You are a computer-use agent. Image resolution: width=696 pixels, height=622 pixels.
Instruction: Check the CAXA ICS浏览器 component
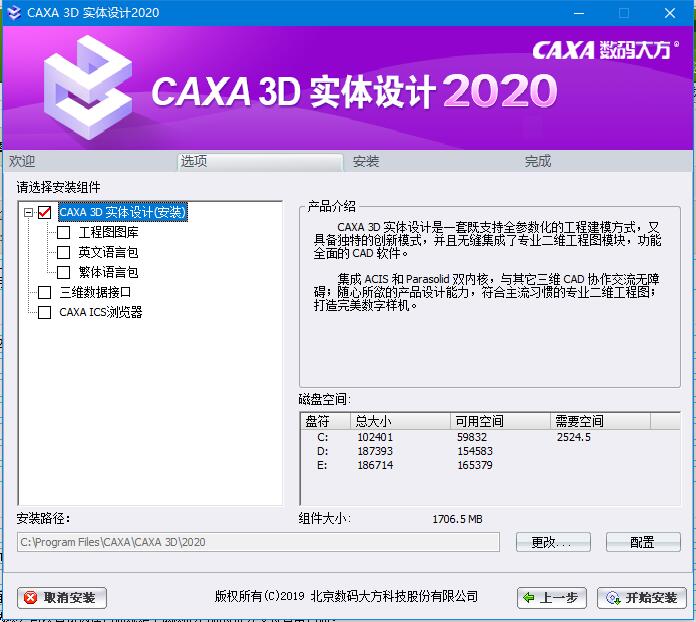coord(44,312)
